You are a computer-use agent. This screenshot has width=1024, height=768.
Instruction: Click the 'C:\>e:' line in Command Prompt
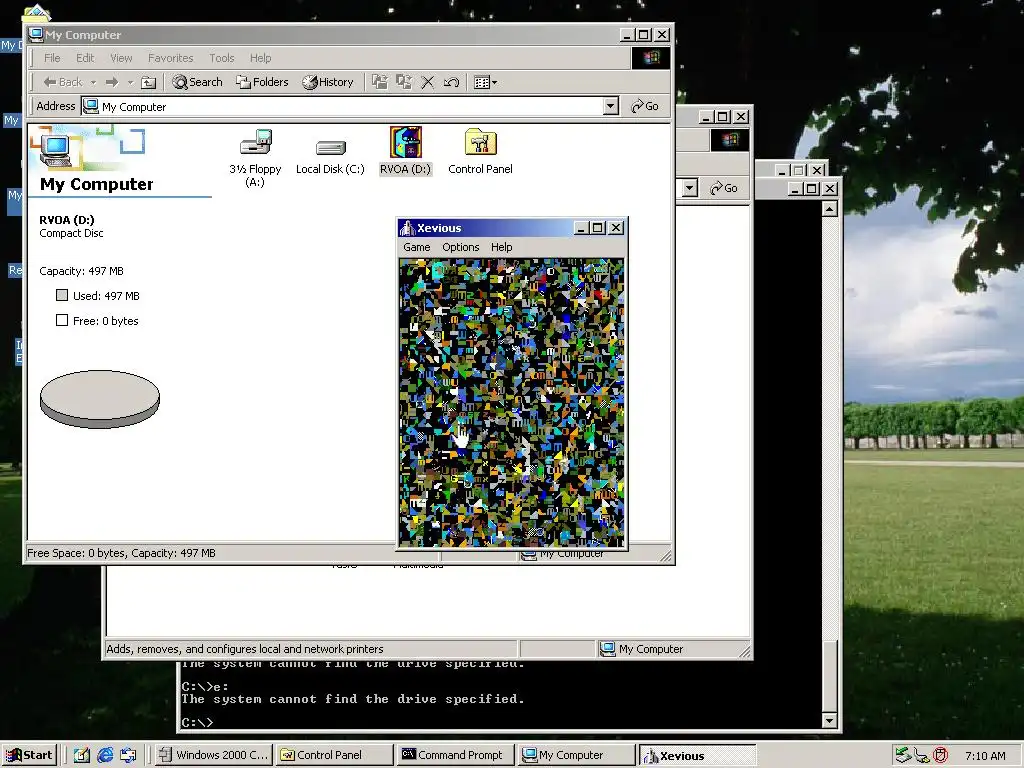click(x=205, y=686)
